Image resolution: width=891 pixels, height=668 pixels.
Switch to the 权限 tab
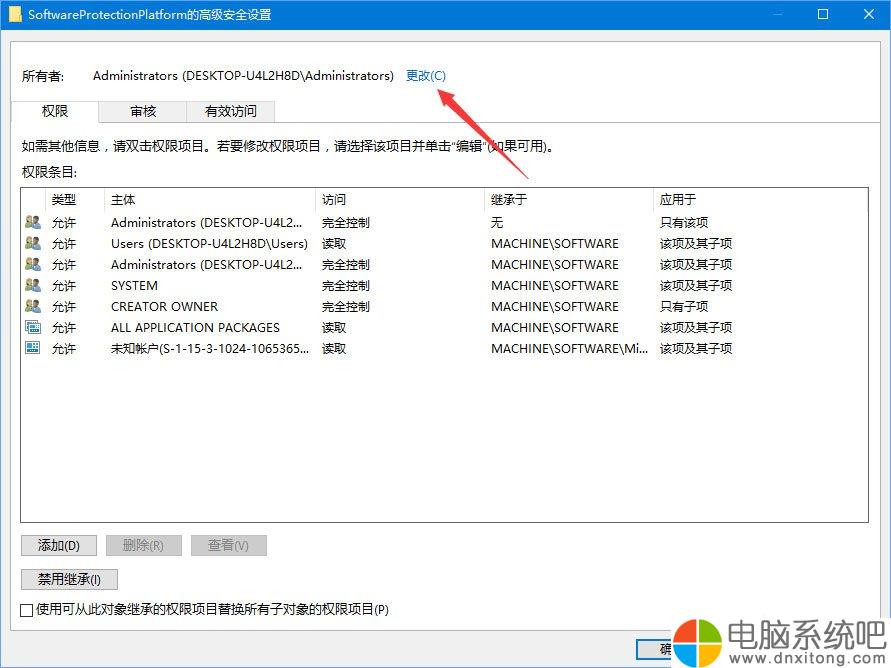[55, 111]
